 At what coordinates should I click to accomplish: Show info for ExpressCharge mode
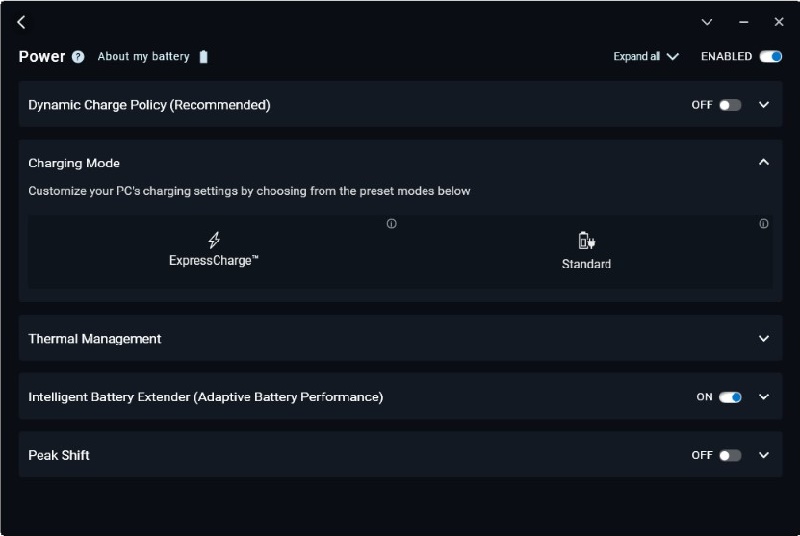coord(391,224)
